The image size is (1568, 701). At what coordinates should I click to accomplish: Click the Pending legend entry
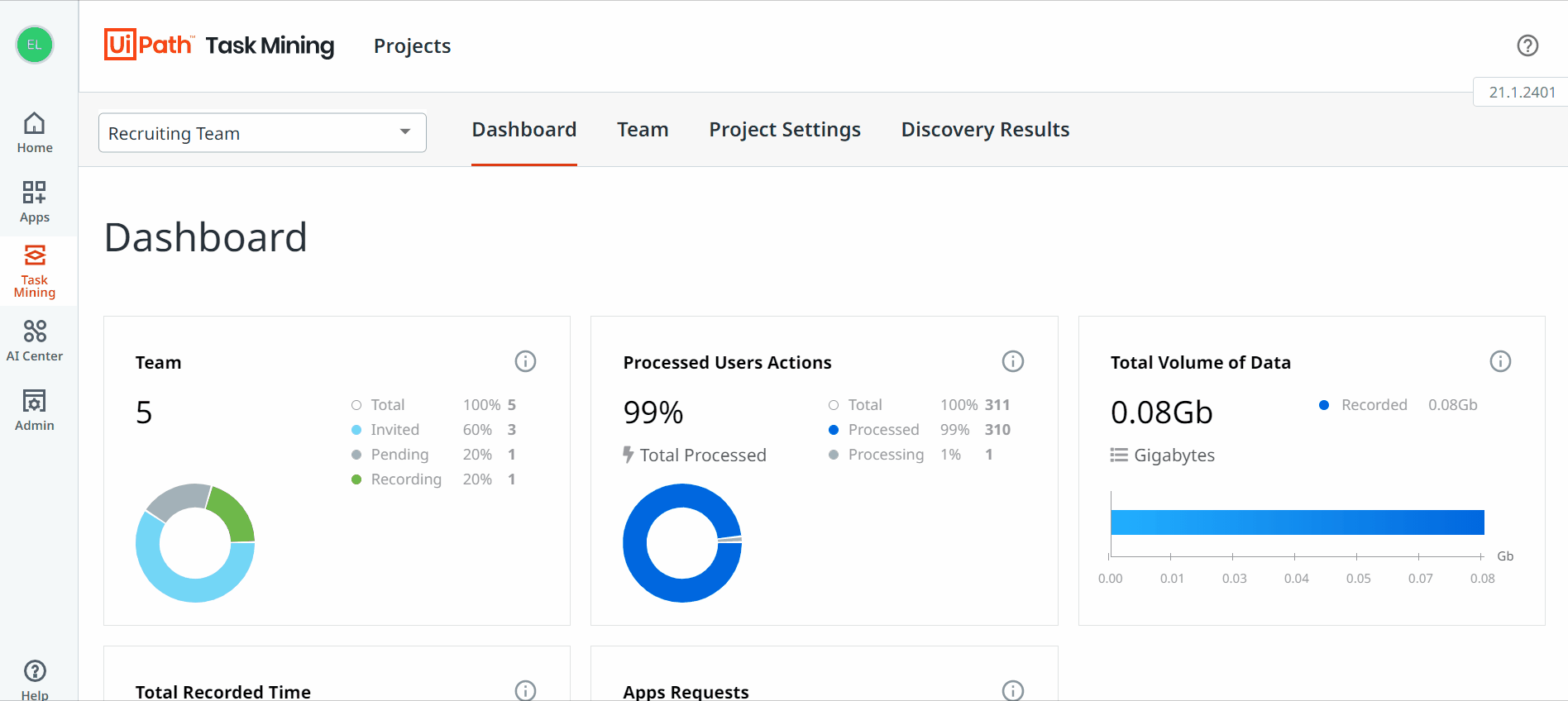coord(434,455)
